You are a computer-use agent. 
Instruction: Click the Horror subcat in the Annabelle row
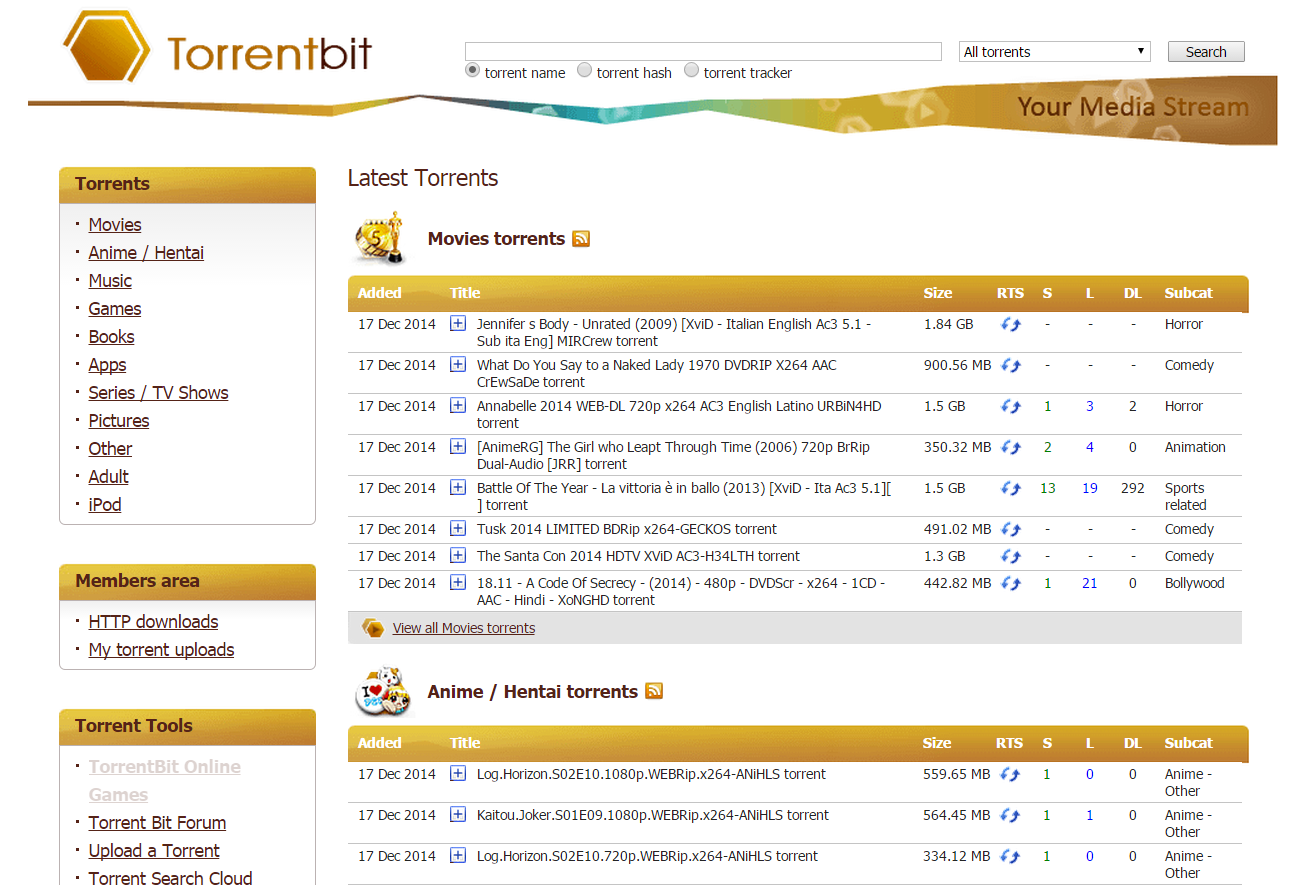click(1184, 406)
